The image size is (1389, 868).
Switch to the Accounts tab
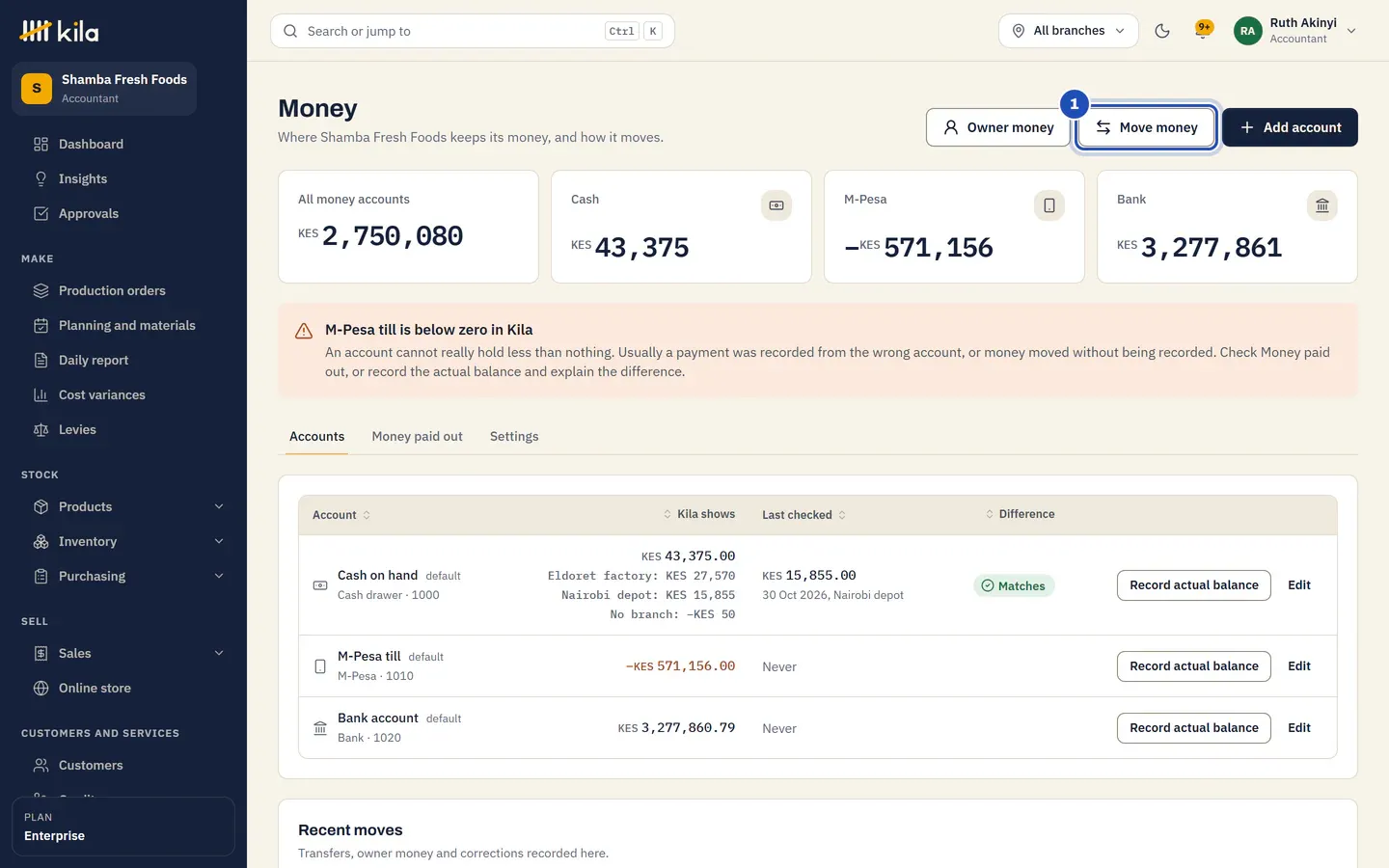point(316,437)
